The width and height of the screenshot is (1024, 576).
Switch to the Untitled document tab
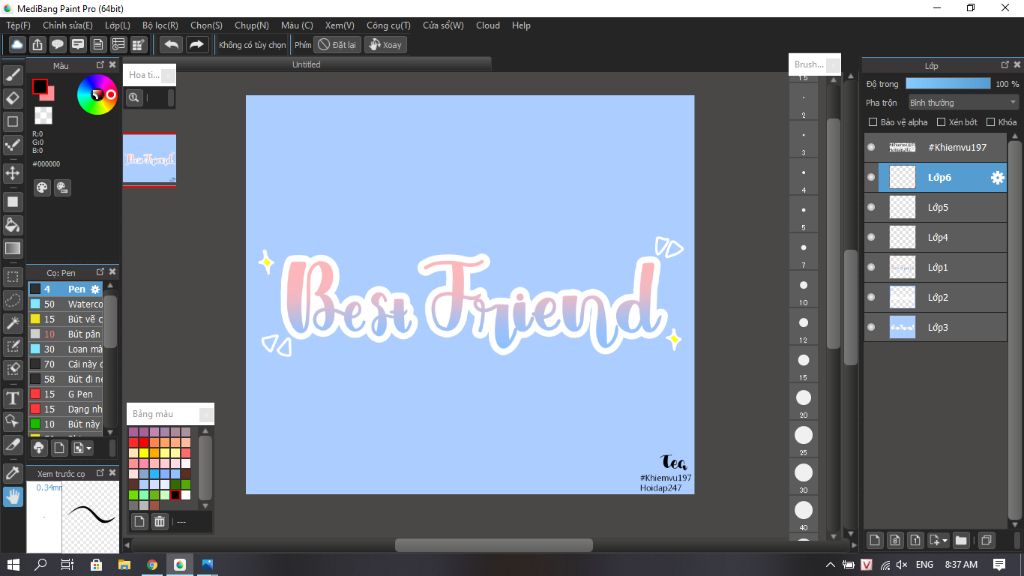tap(306, 65)
